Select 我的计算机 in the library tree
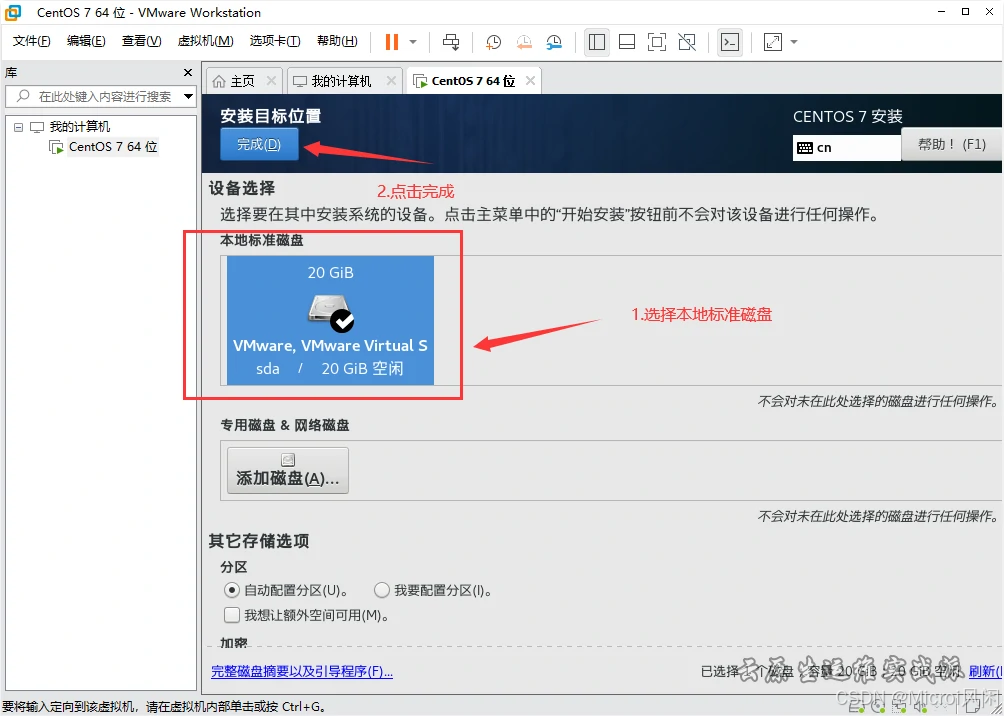The width and height of the screenshot is (1004, 716). (x=79, y=127)
